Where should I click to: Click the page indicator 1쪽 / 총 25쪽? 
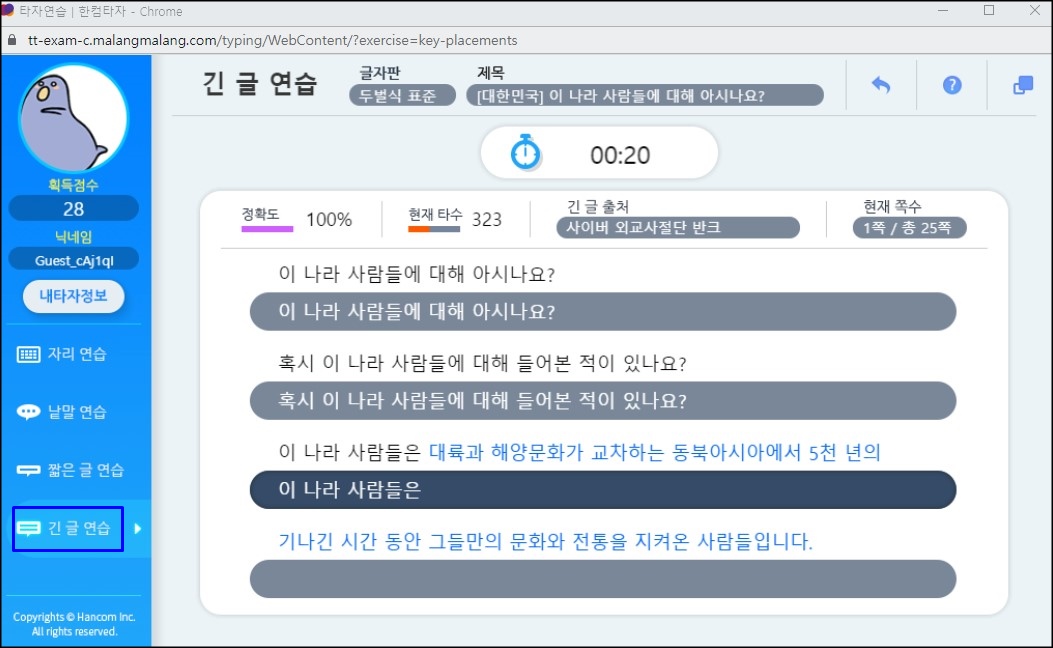(909, 228)
